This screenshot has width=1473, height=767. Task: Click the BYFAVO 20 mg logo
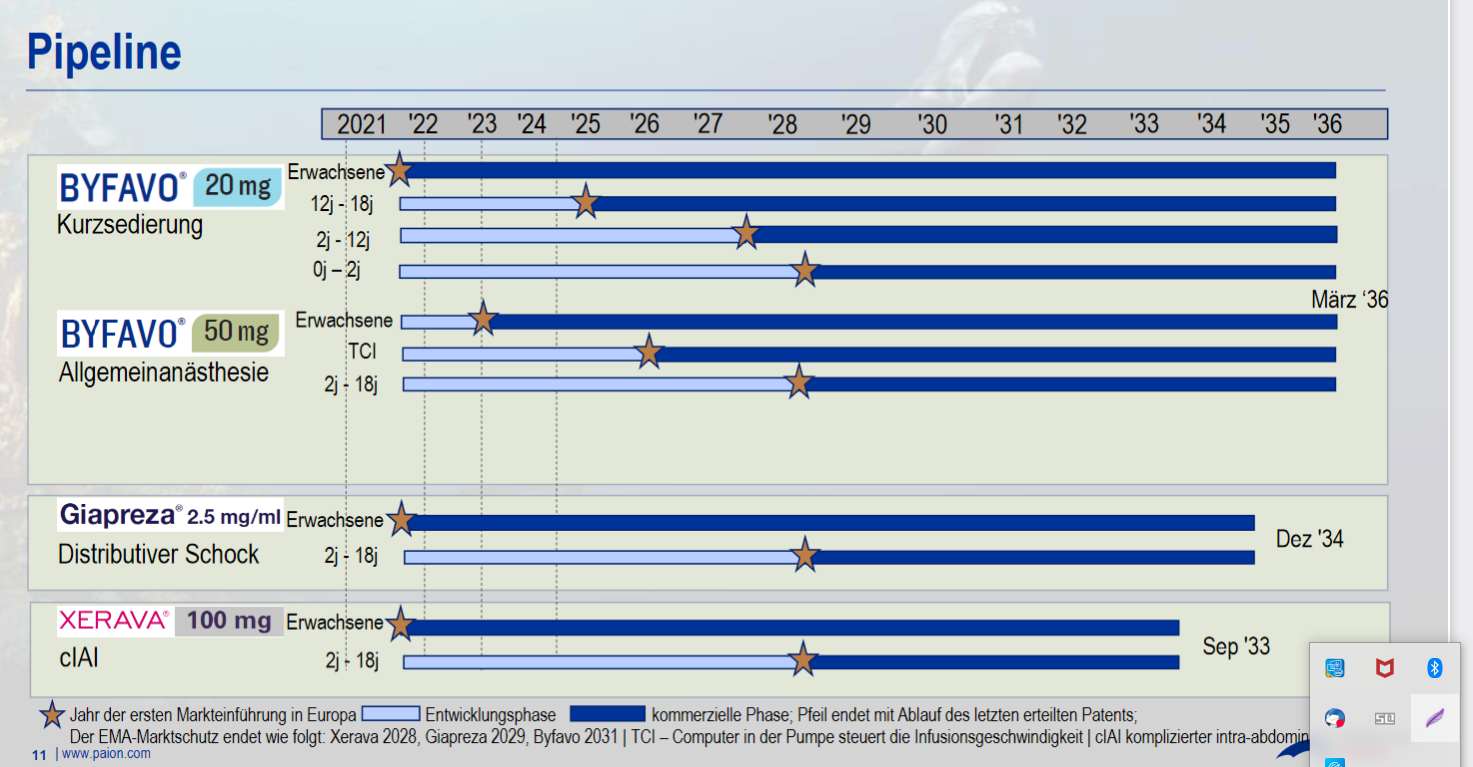pos(169,187)
